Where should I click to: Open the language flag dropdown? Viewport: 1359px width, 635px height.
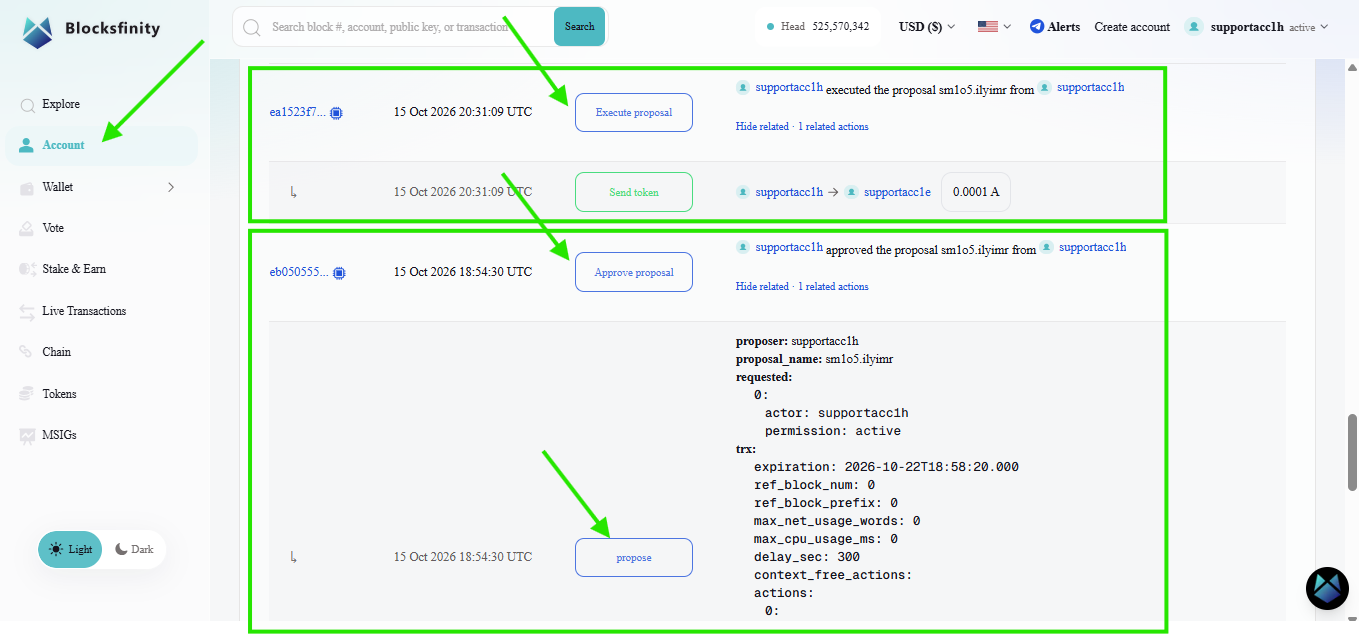[994, 27]
